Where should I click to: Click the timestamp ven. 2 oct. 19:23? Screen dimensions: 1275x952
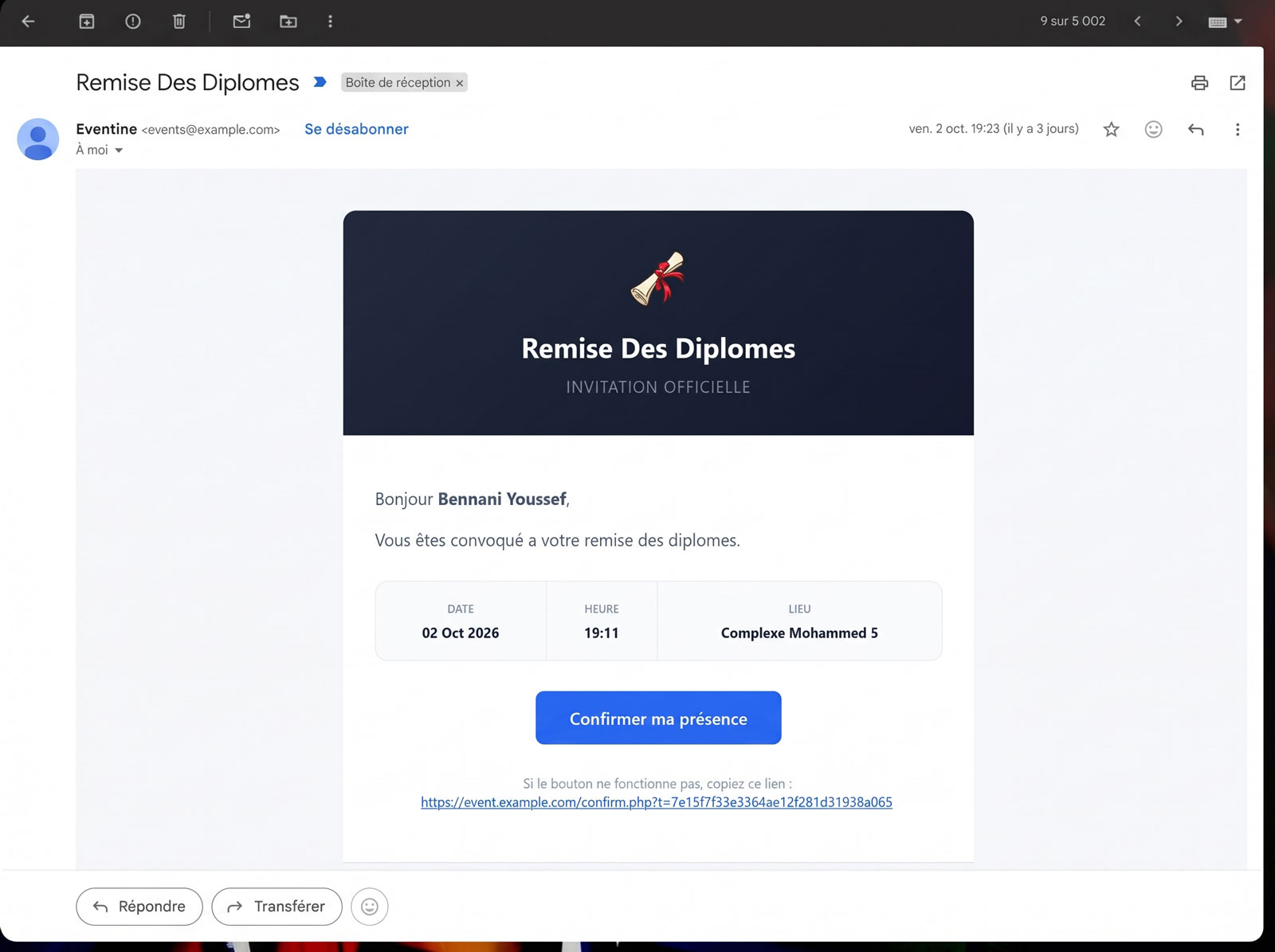coord(994,129)
